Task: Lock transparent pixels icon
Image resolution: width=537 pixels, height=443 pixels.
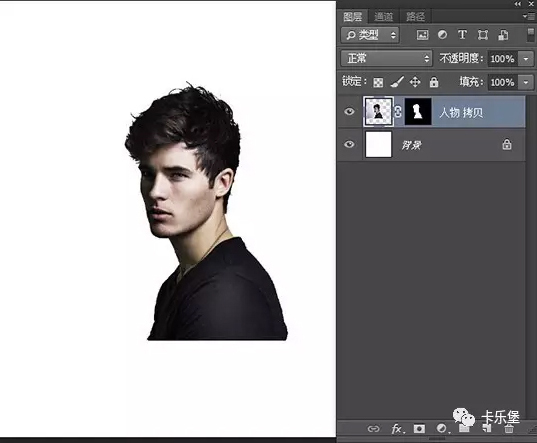Action: coord(378,83)
